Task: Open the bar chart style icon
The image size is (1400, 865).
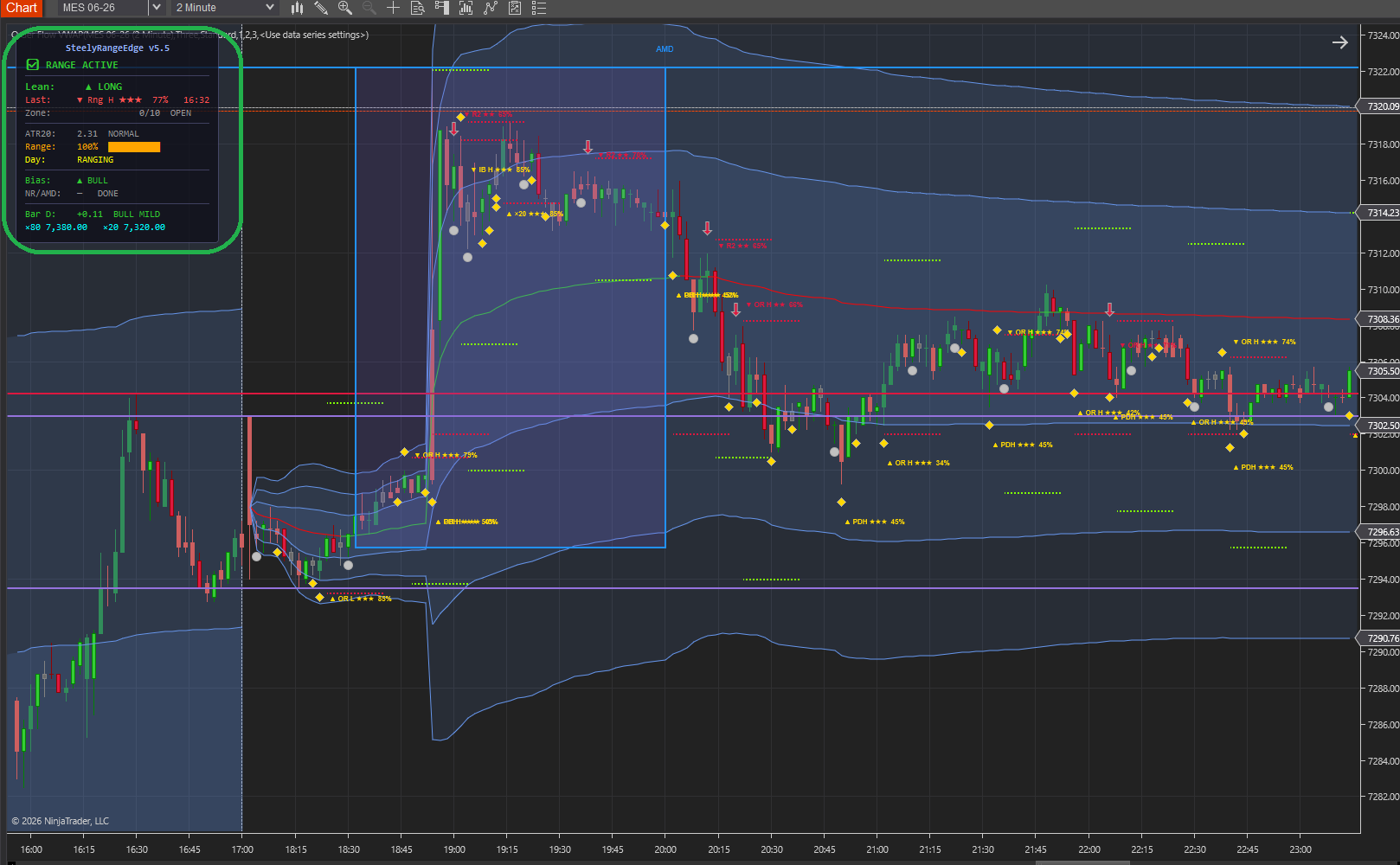Action: click(297, 8)
